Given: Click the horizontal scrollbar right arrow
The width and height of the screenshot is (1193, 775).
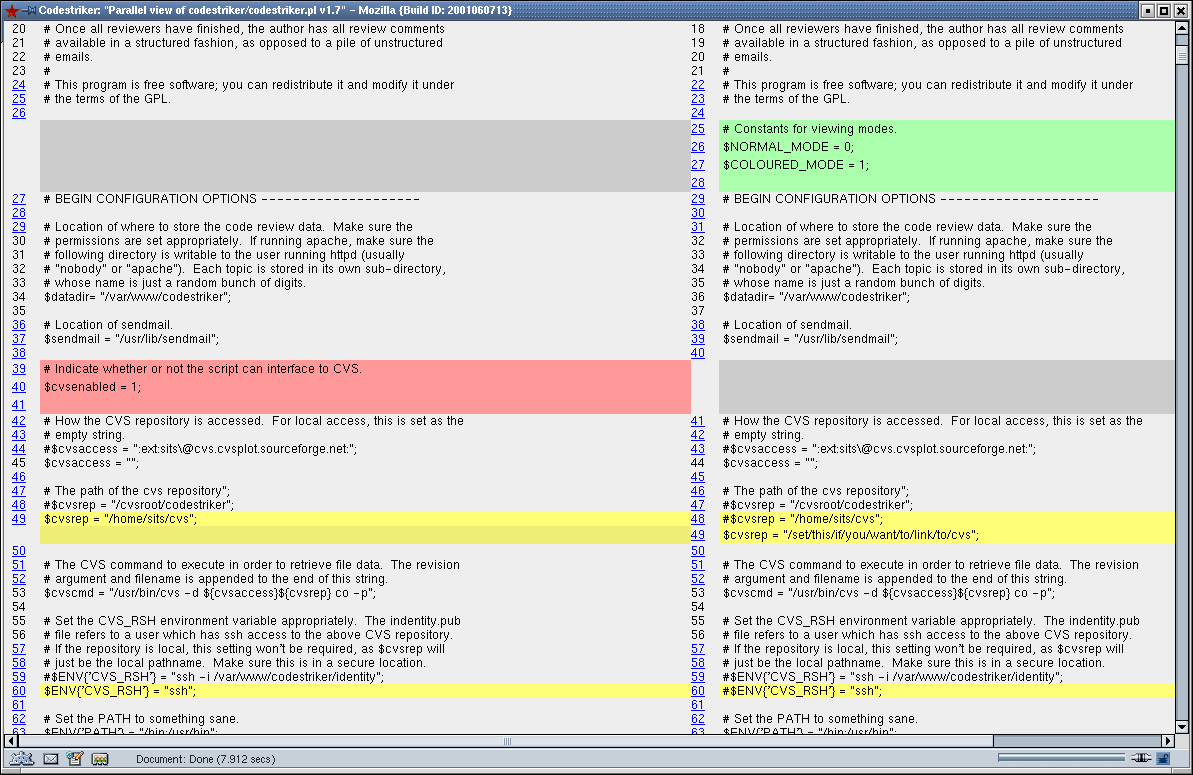Looking at the screenshot, I should (x=1167, y=741).
